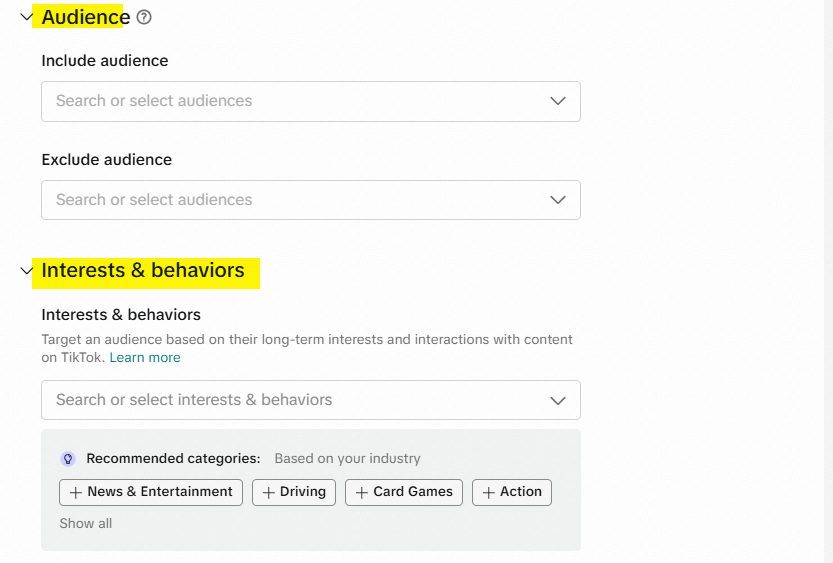The width and height of the screenshot is (833, 563).
Task: Click the Exclude audience label
Action: (106, 160)
